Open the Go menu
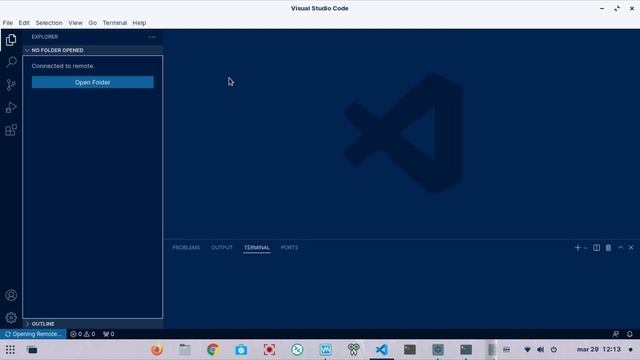640x360 pixels. click(x=93, y=23)
